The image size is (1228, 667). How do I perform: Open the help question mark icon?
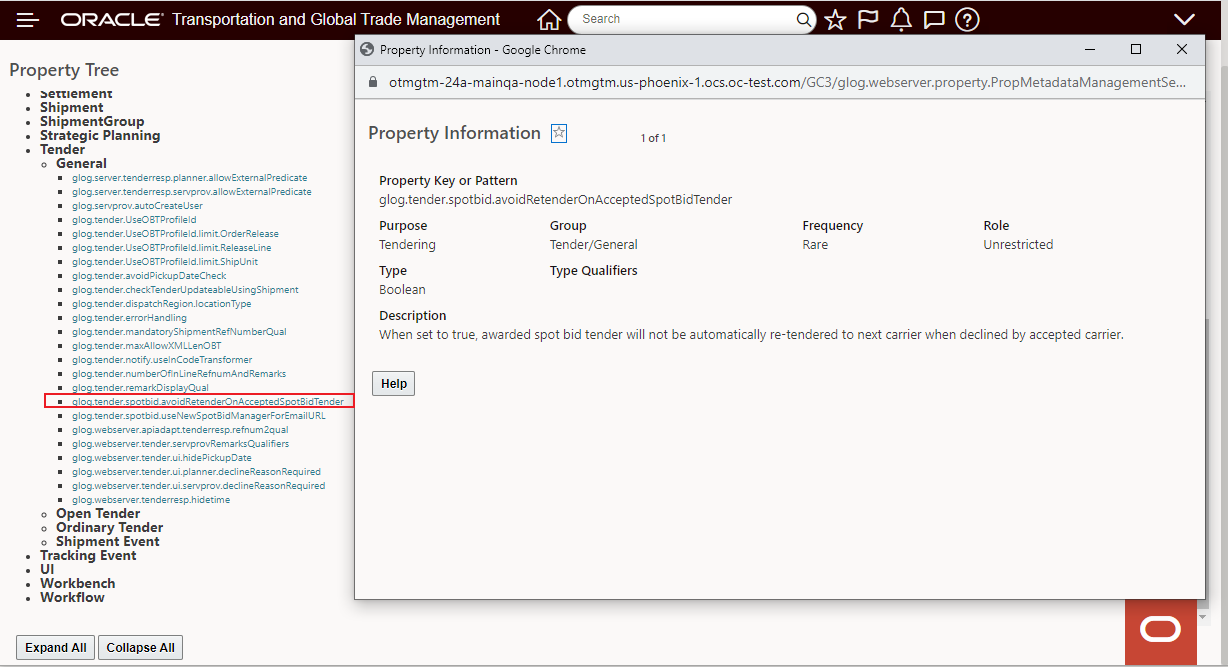click(967, 19)
